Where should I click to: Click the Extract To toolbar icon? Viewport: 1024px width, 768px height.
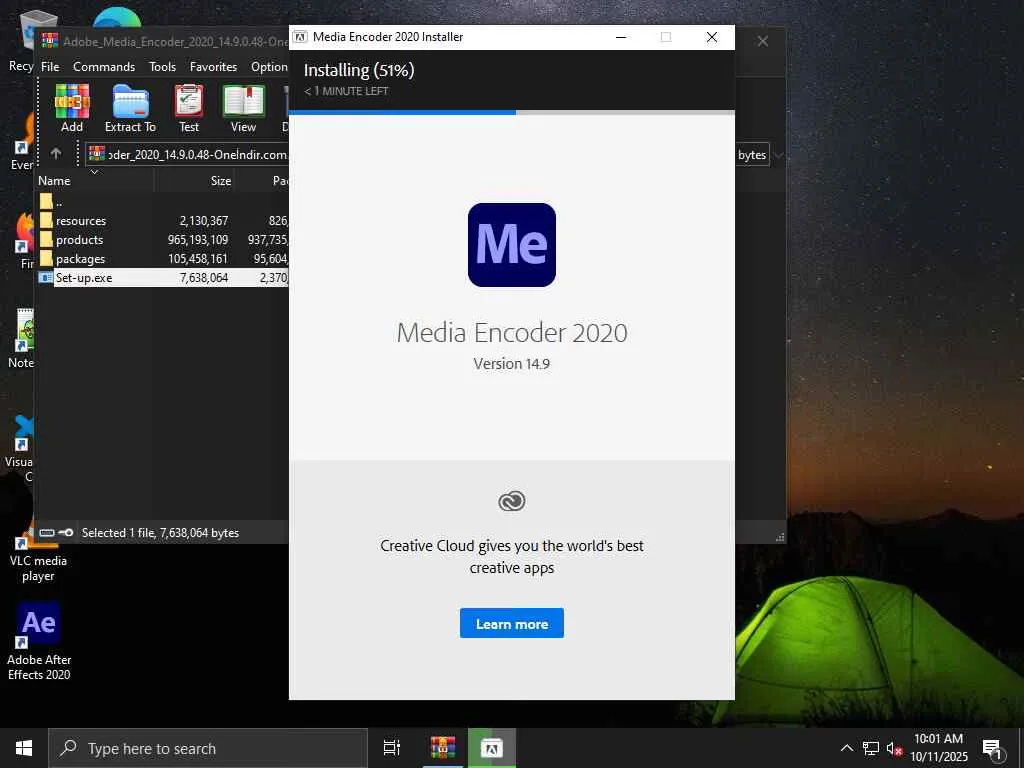(x=130, y=102)
